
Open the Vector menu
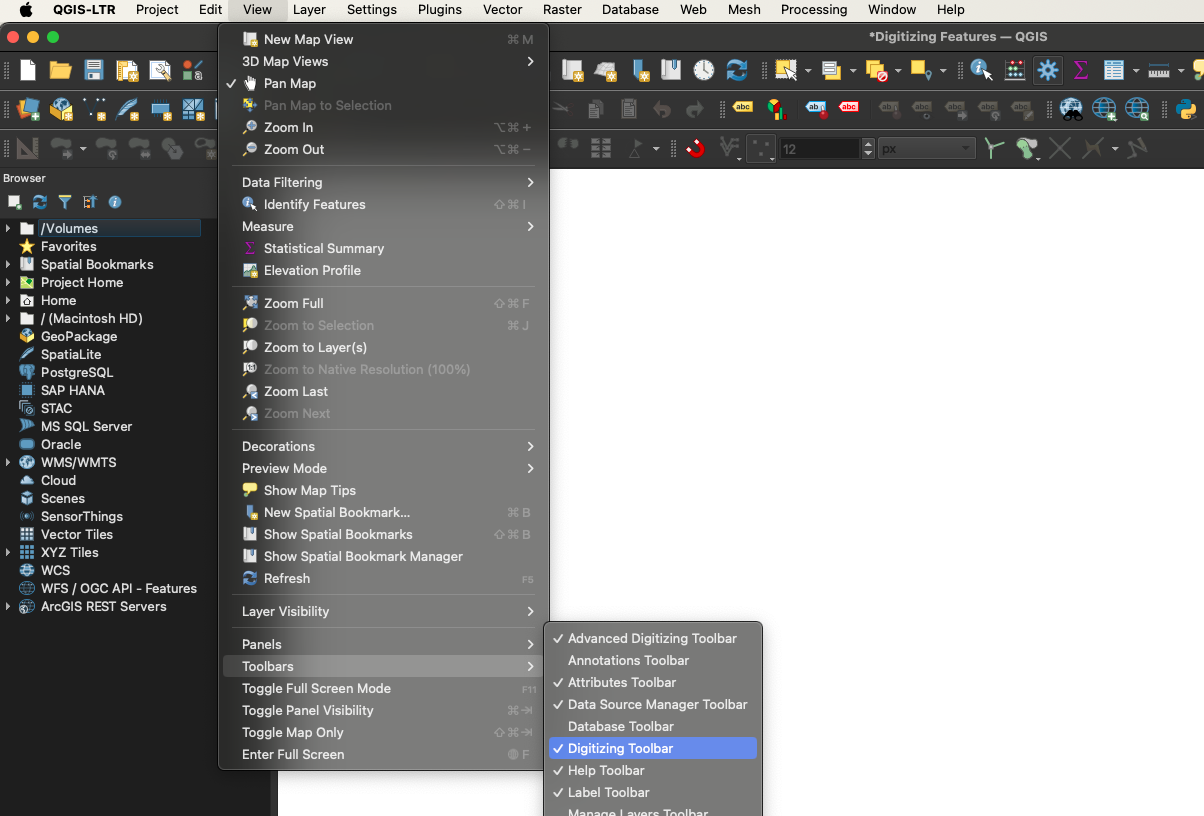coord(502,9)
